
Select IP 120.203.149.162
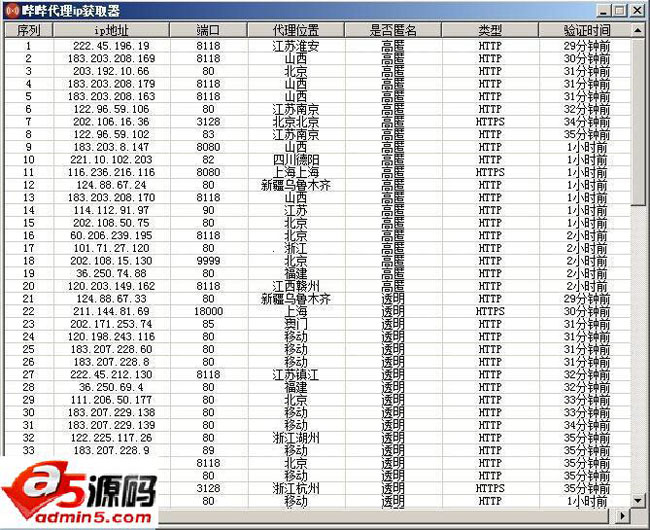tap(111, 286)
